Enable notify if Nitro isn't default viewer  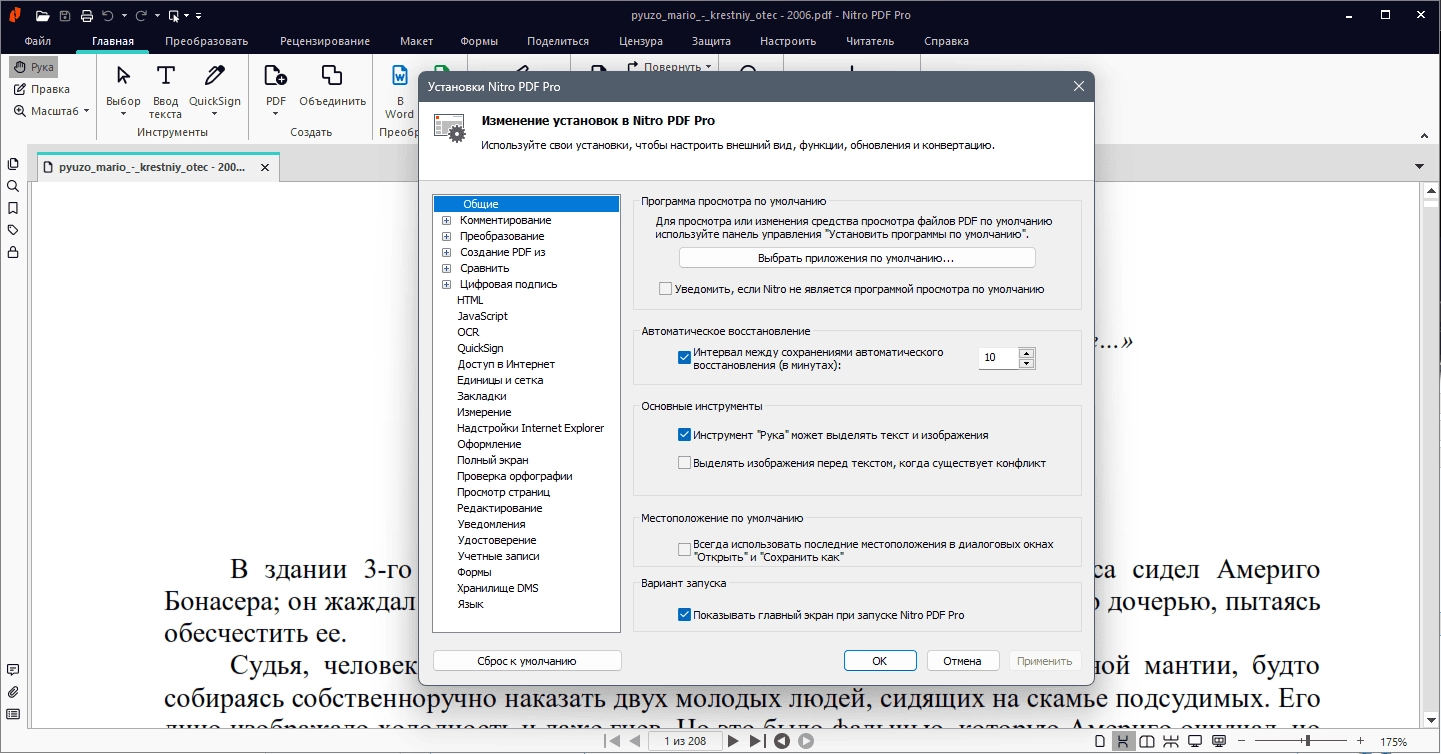pos(665,289)
